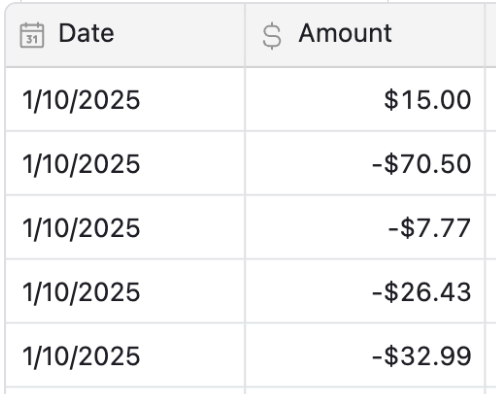Select the date cell in the -$70.50 row
This screenshot has height=394, width=496.
[125, 163]
